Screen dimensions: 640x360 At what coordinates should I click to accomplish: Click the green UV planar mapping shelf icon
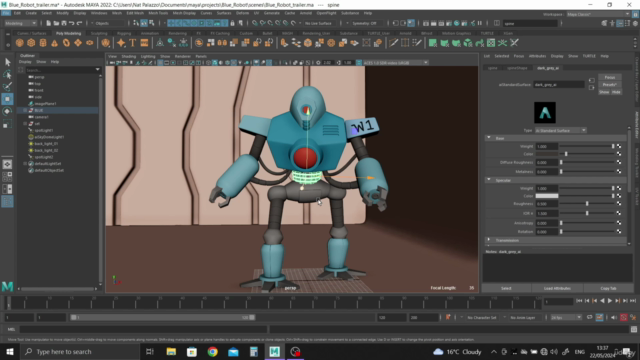click(x=433, y=43)
